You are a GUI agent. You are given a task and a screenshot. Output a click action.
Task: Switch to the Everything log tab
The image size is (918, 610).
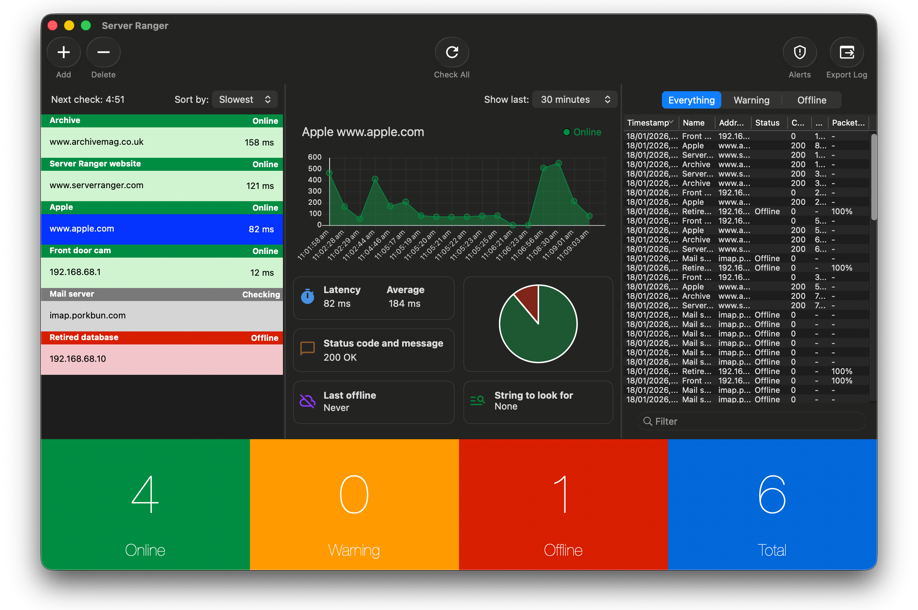click(691, 100)
